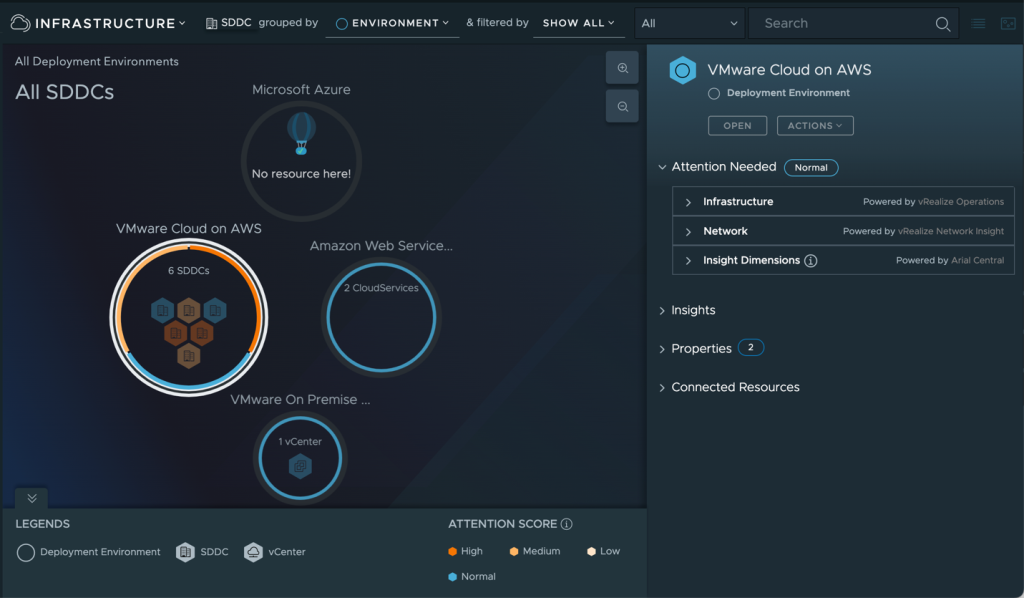Image resolution: width=1024 pixels, height=598 pixels.
Task: Expand the Properties section
Action: (x=662, y=349)
